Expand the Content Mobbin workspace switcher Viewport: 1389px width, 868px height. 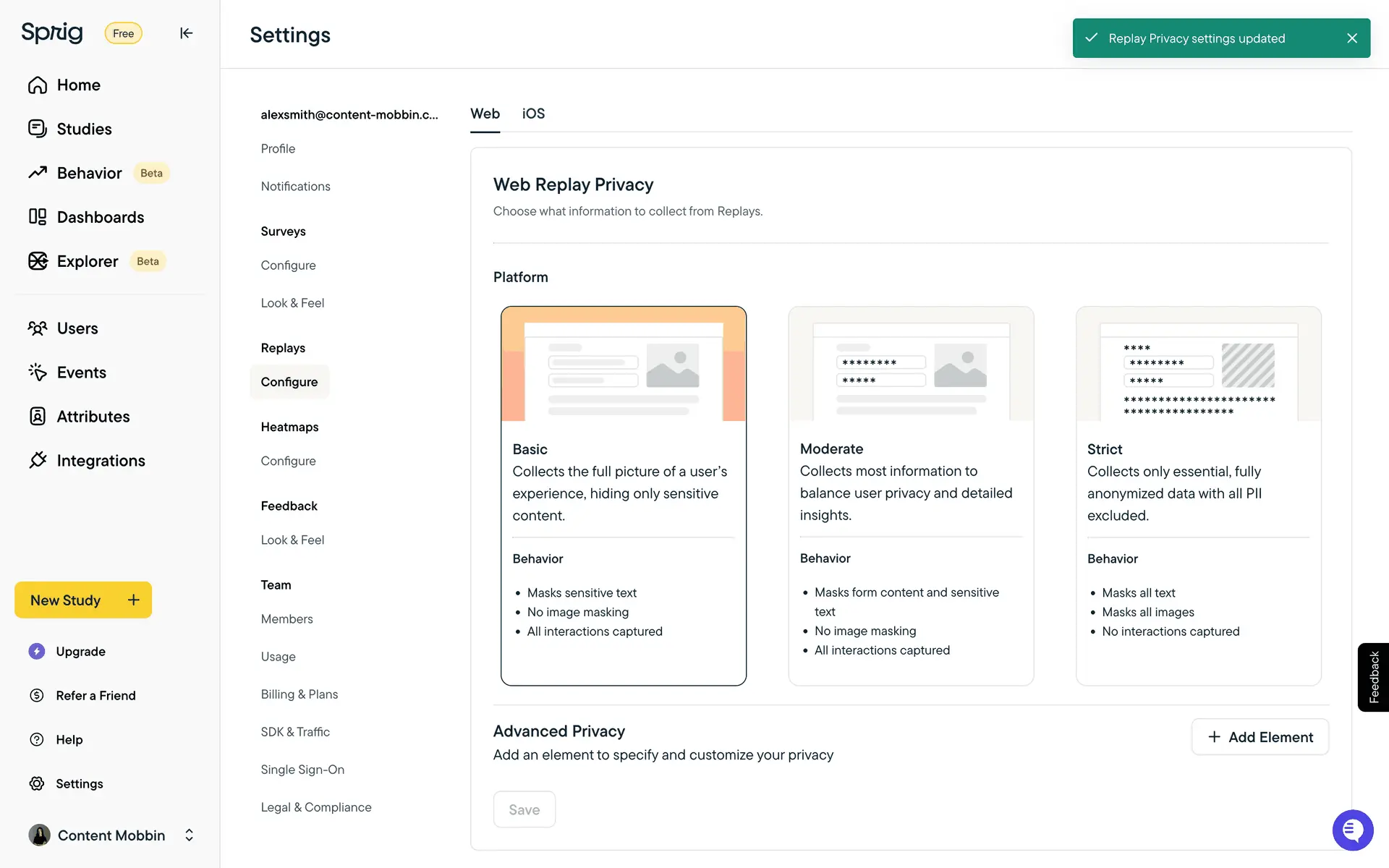click(x=189, y=835)
